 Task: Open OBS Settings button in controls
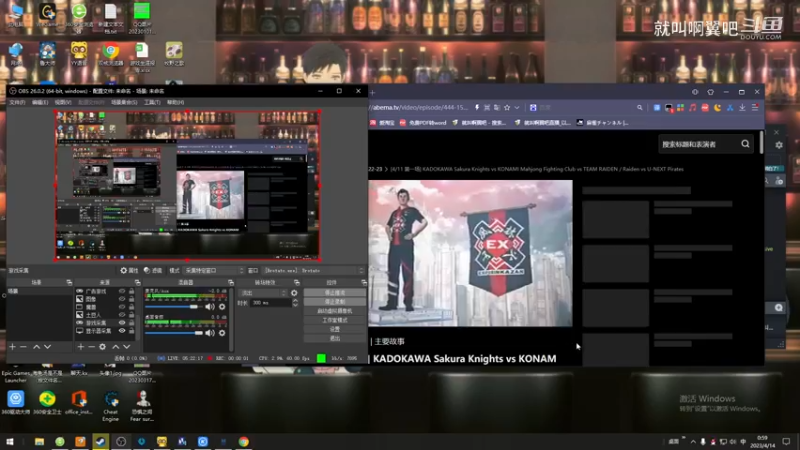click(x=335, y=329)
